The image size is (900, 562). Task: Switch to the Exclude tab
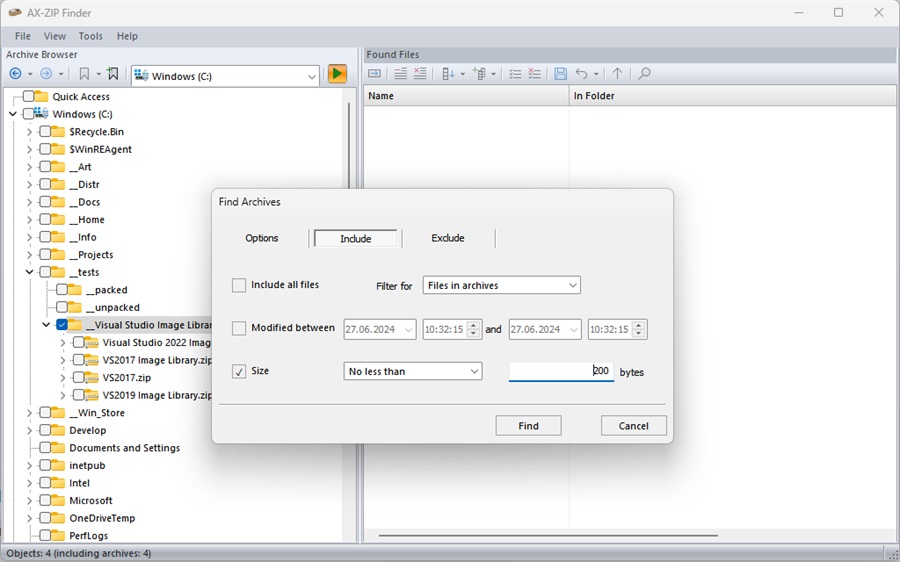click(x=448, y=238)
